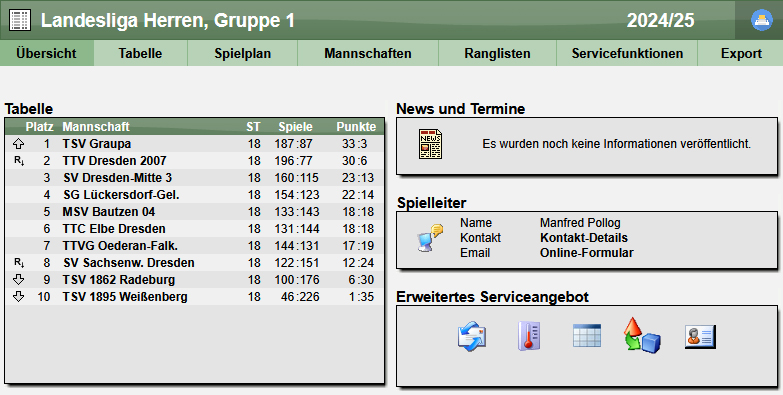
Task: Open the Spielplan tab
Action: point(243,53)
